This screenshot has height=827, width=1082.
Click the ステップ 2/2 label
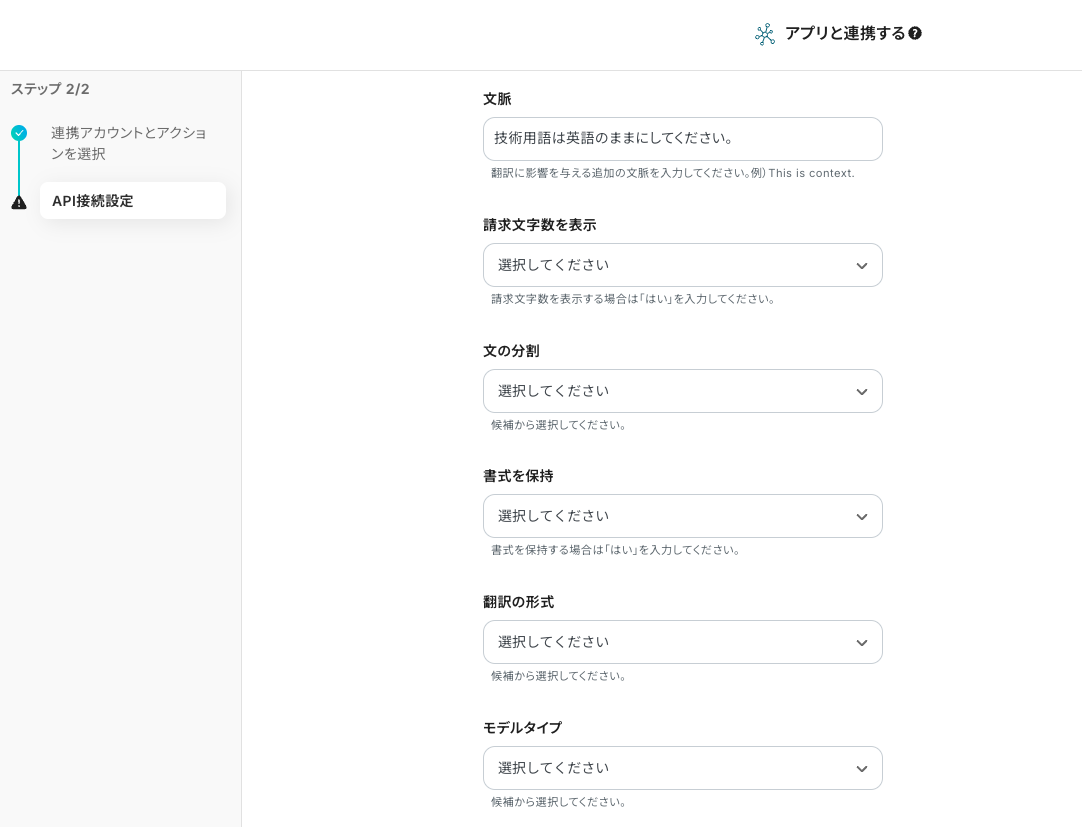tap(50, 89)
